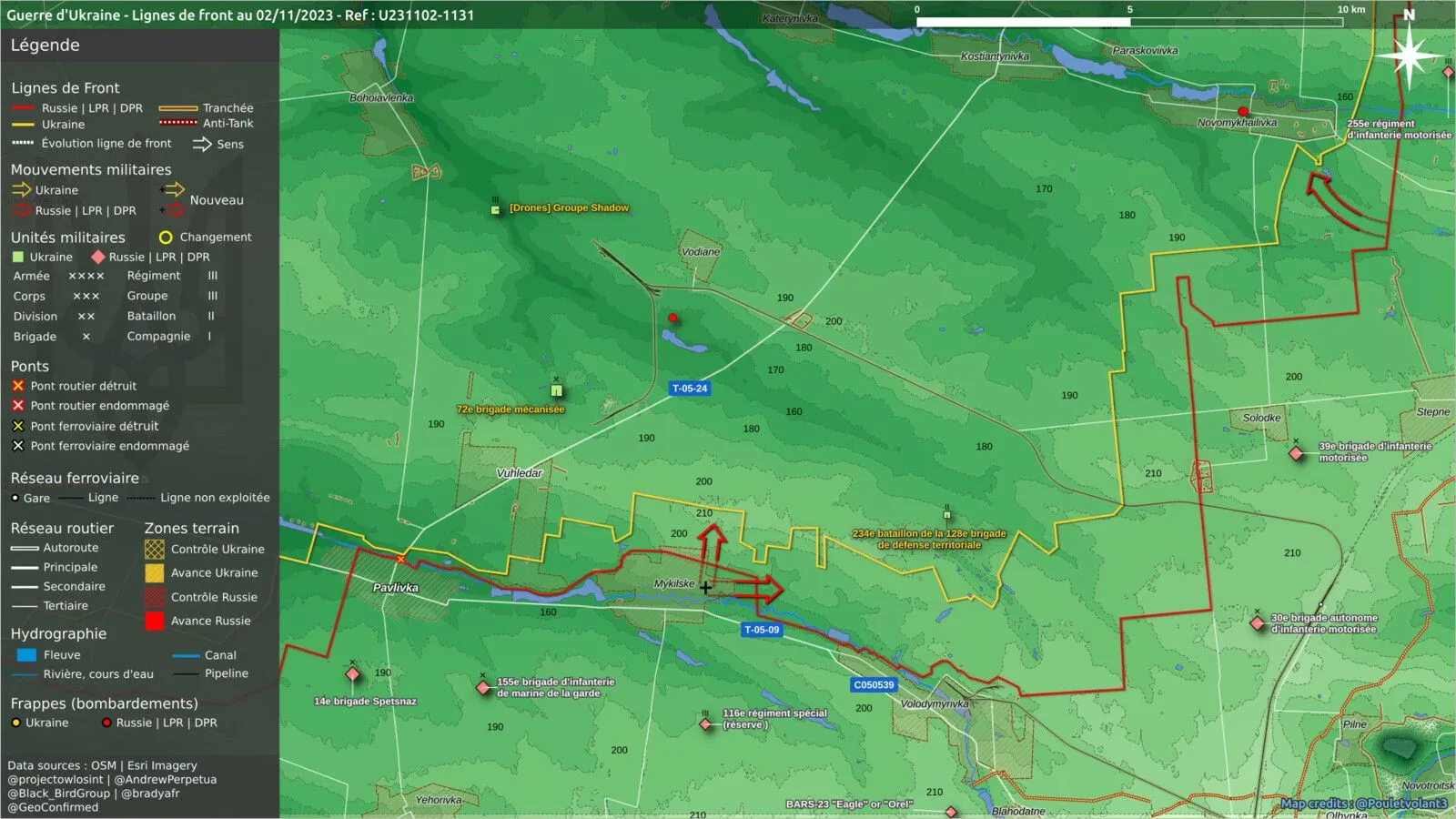This screenshot has width=1456, height=819.
Task: Click the T-05-09 road label
Action: coord(762,630)
